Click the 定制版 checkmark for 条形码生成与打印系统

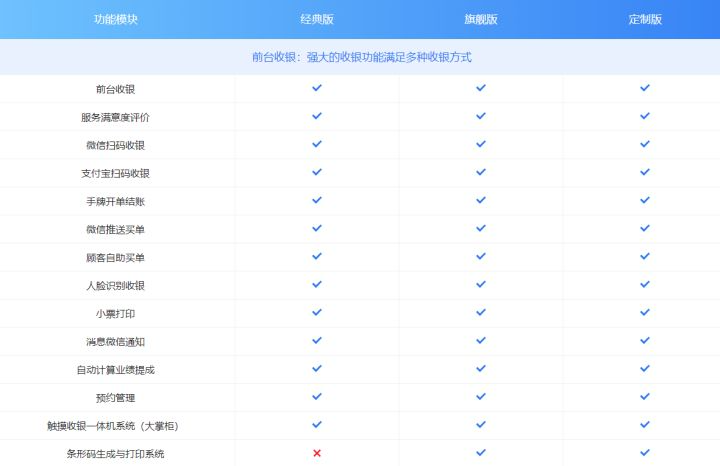tap(645, 453)
